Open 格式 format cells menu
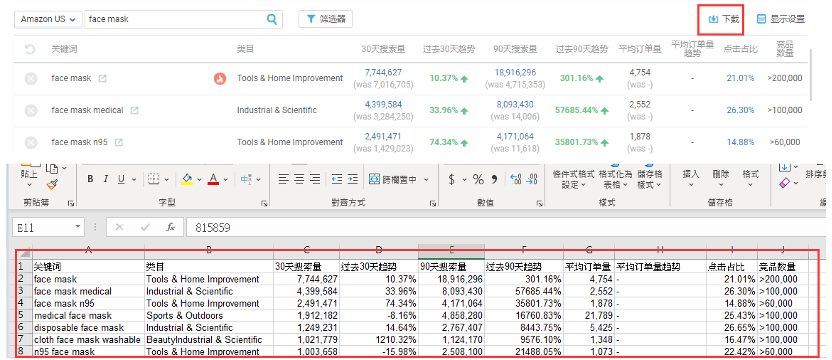The width and height of the screenshot is (832, 360). (x=750, y=179)
